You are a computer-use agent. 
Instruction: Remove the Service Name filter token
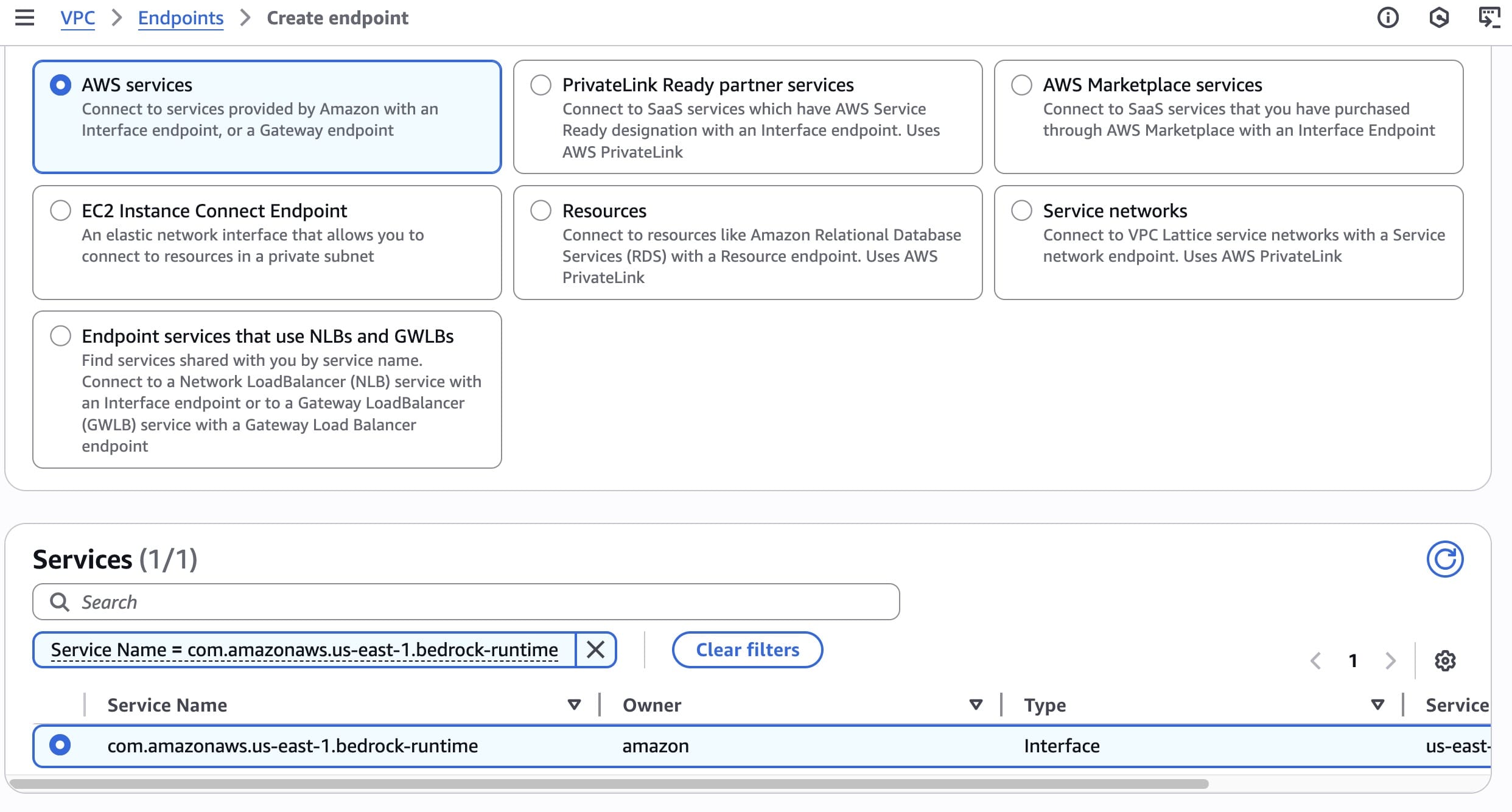595,649
